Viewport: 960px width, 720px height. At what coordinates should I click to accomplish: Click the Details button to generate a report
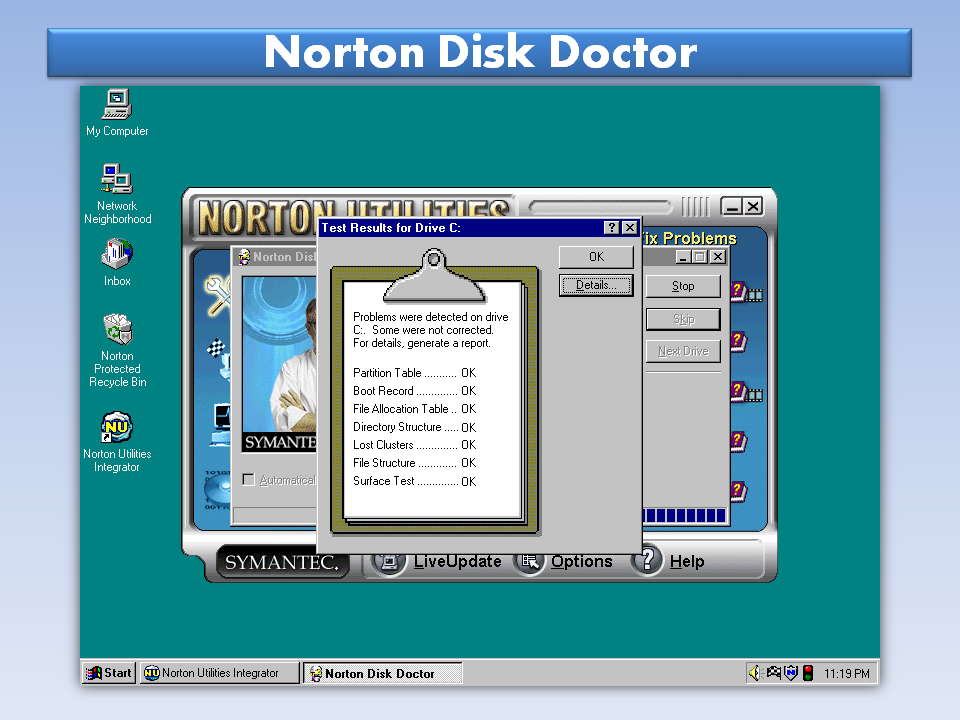point(595,285)
